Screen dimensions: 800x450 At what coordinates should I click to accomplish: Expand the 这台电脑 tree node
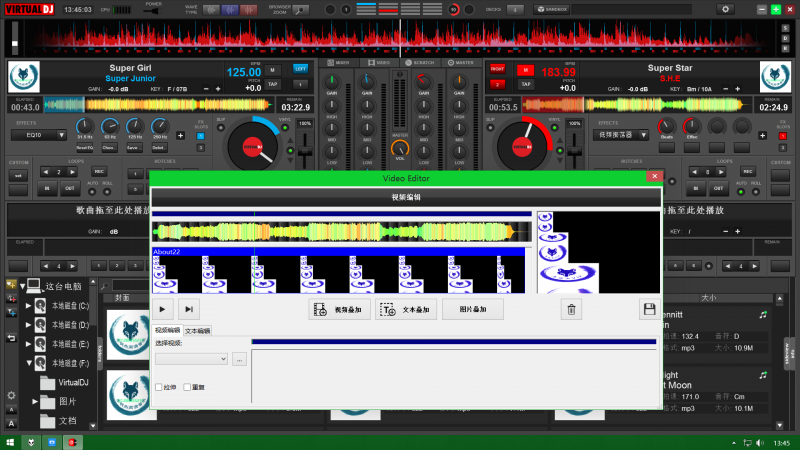coord(22,286)
